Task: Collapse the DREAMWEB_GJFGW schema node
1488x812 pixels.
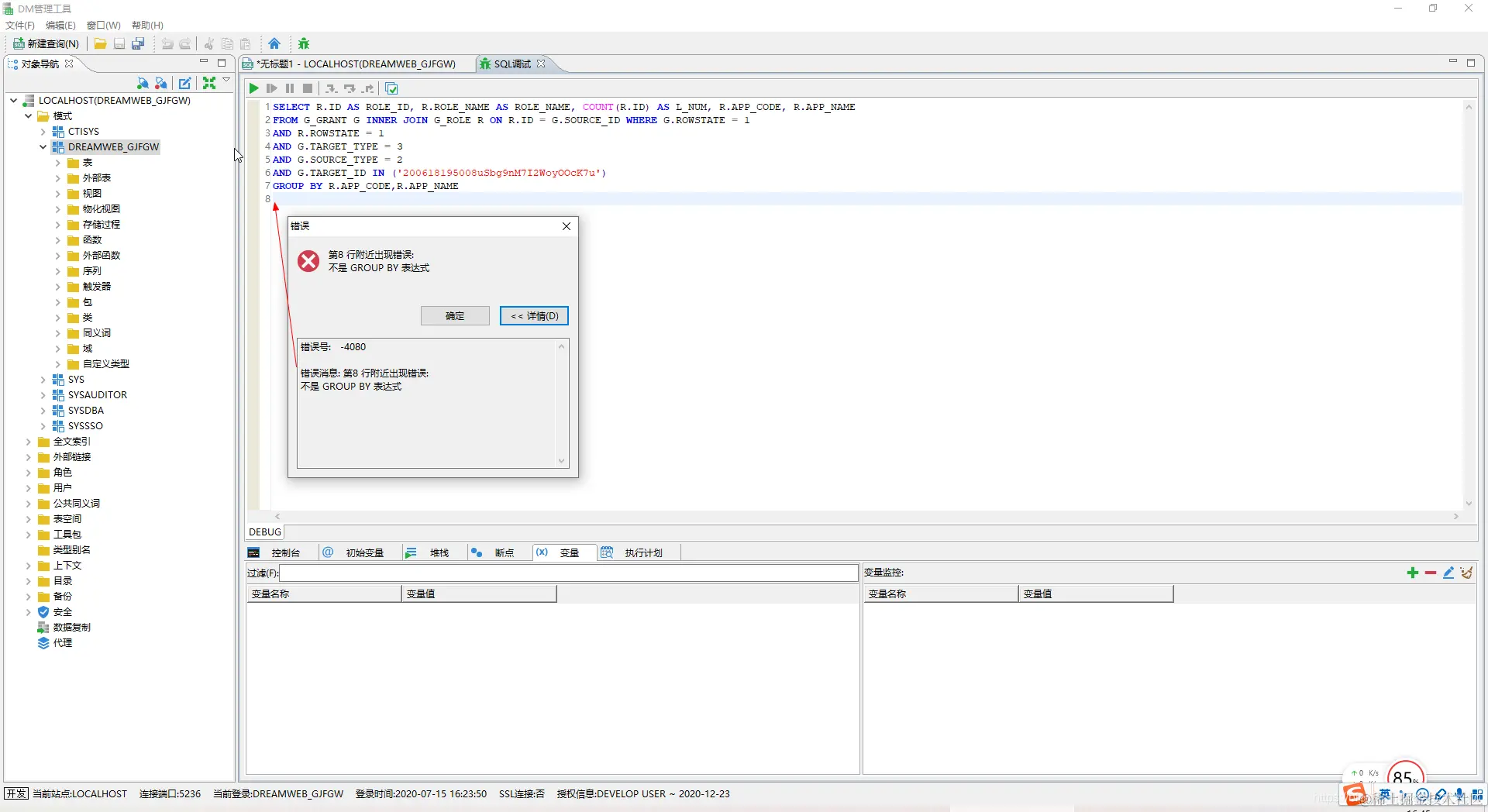Action: click(43, 146)
